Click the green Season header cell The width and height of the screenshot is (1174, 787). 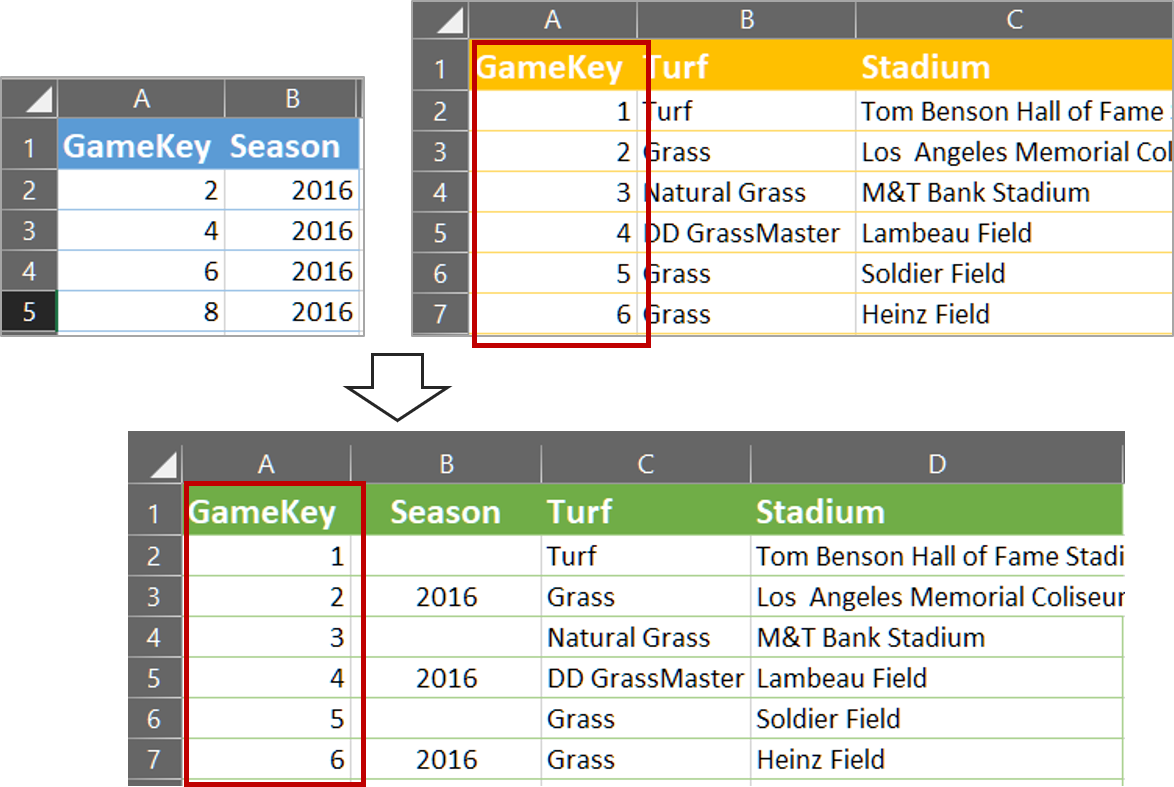click(x=446, y=512)
